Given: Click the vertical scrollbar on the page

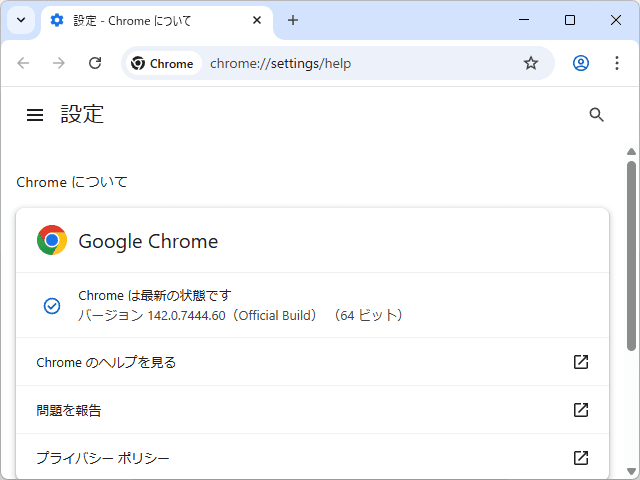Looking at the screenshot, I should click(x=631, y=255).
